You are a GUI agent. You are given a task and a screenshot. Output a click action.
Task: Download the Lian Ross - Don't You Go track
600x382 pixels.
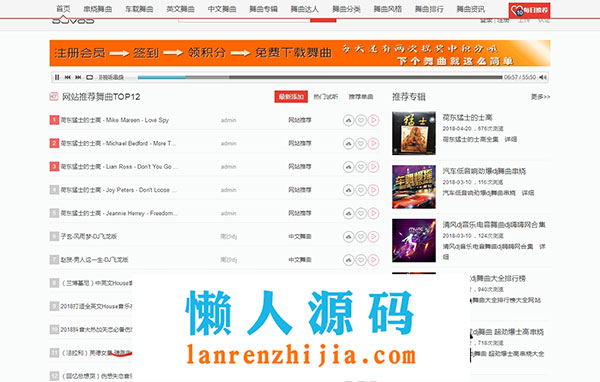pos(348,167)
